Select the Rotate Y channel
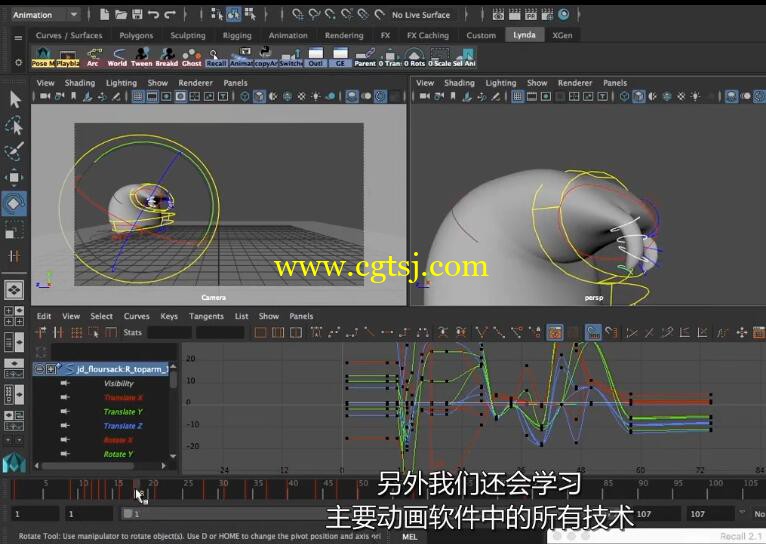 (118, 454)
